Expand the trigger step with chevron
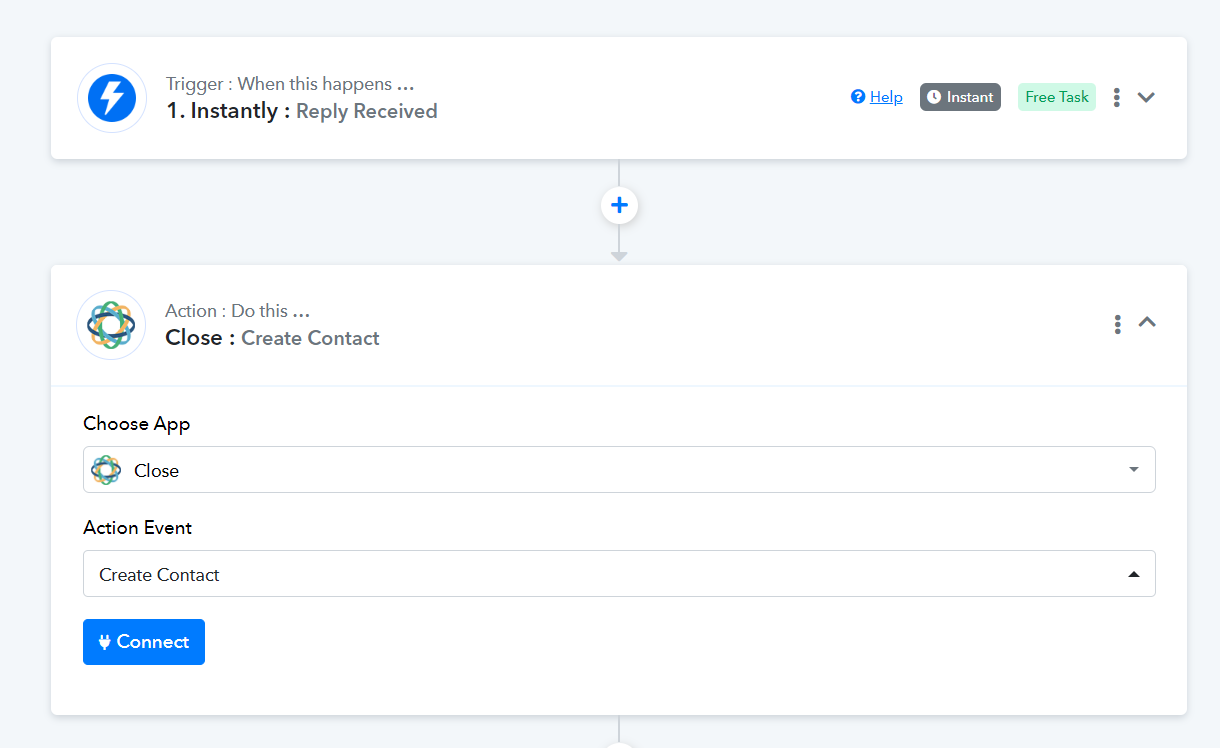Viewport: 1220px width, 748px height. point(1146,97)
